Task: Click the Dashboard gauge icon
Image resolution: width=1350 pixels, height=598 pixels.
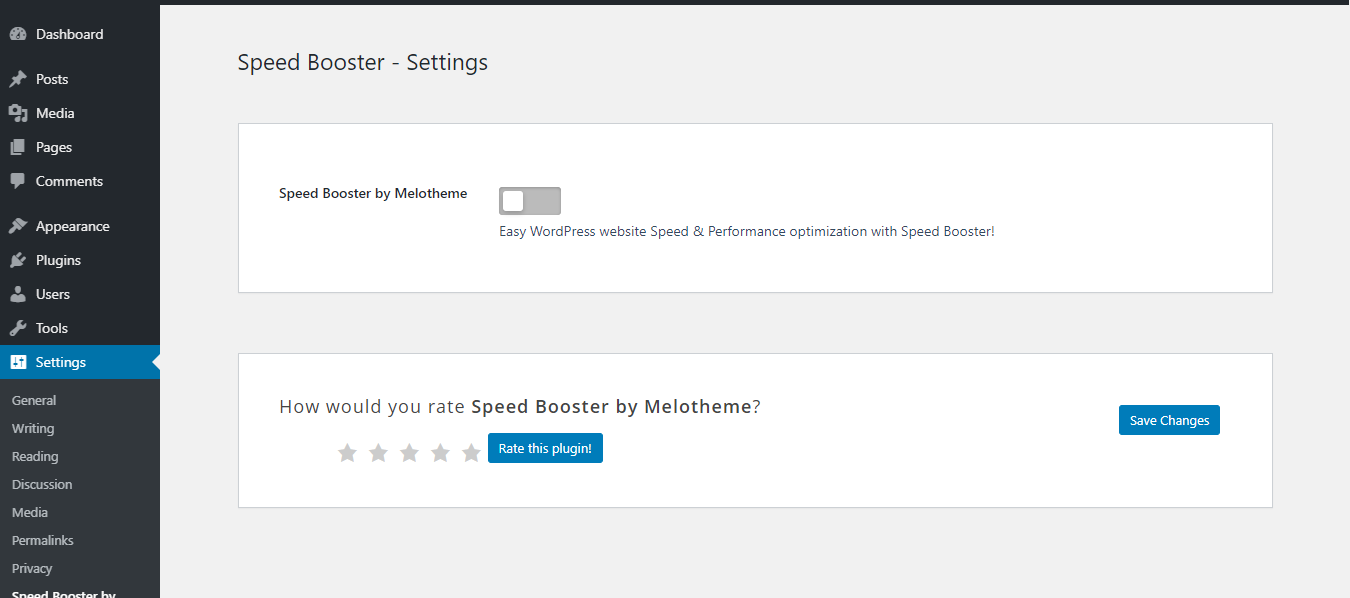Action: coord(18,34)
